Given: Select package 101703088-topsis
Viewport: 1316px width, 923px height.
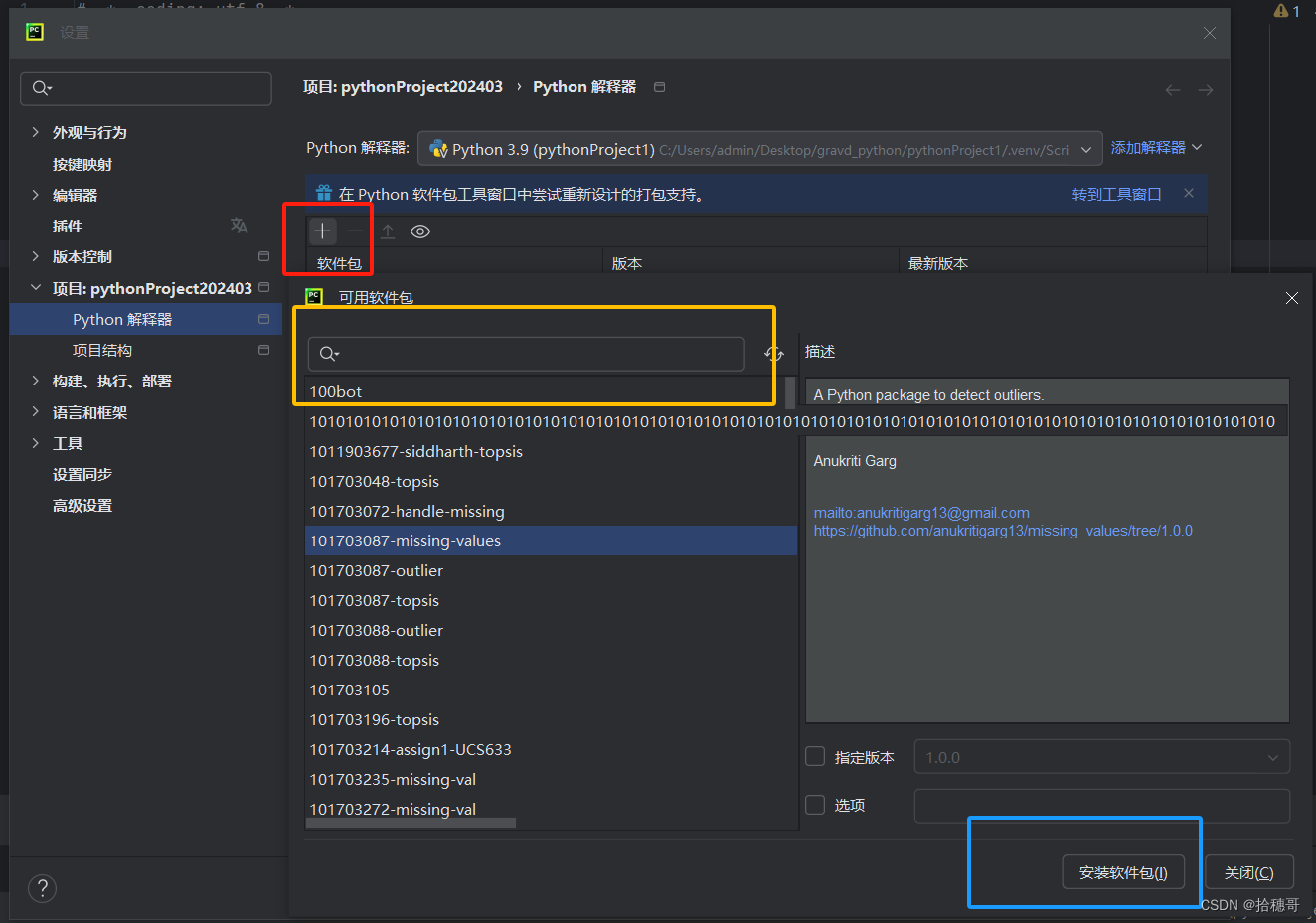Looking at the screenshot, I should [x=552, y=660].
